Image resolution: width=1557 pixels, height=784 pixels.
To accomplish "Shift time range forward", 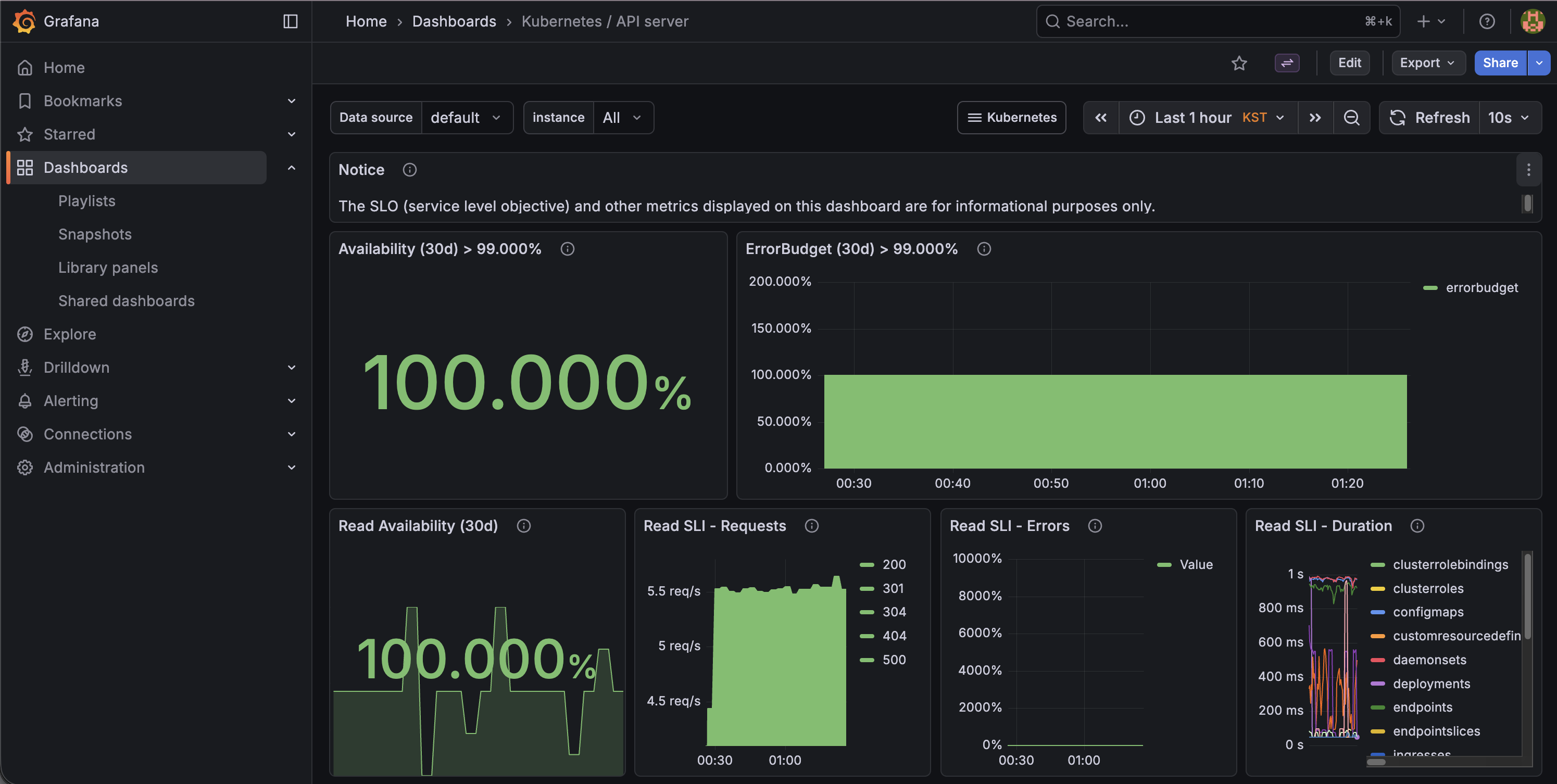I will pyautogui.click(x=1315, y=117).
